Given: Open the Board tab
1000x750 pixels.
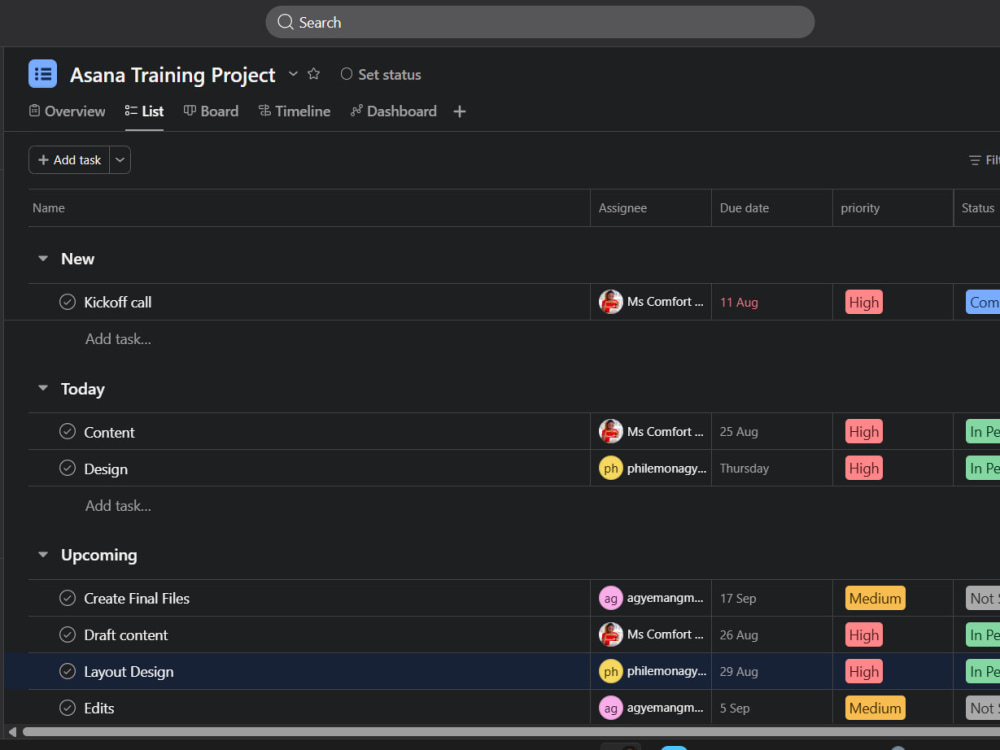Looking at the screenshot, I should (x=211, y=111).
